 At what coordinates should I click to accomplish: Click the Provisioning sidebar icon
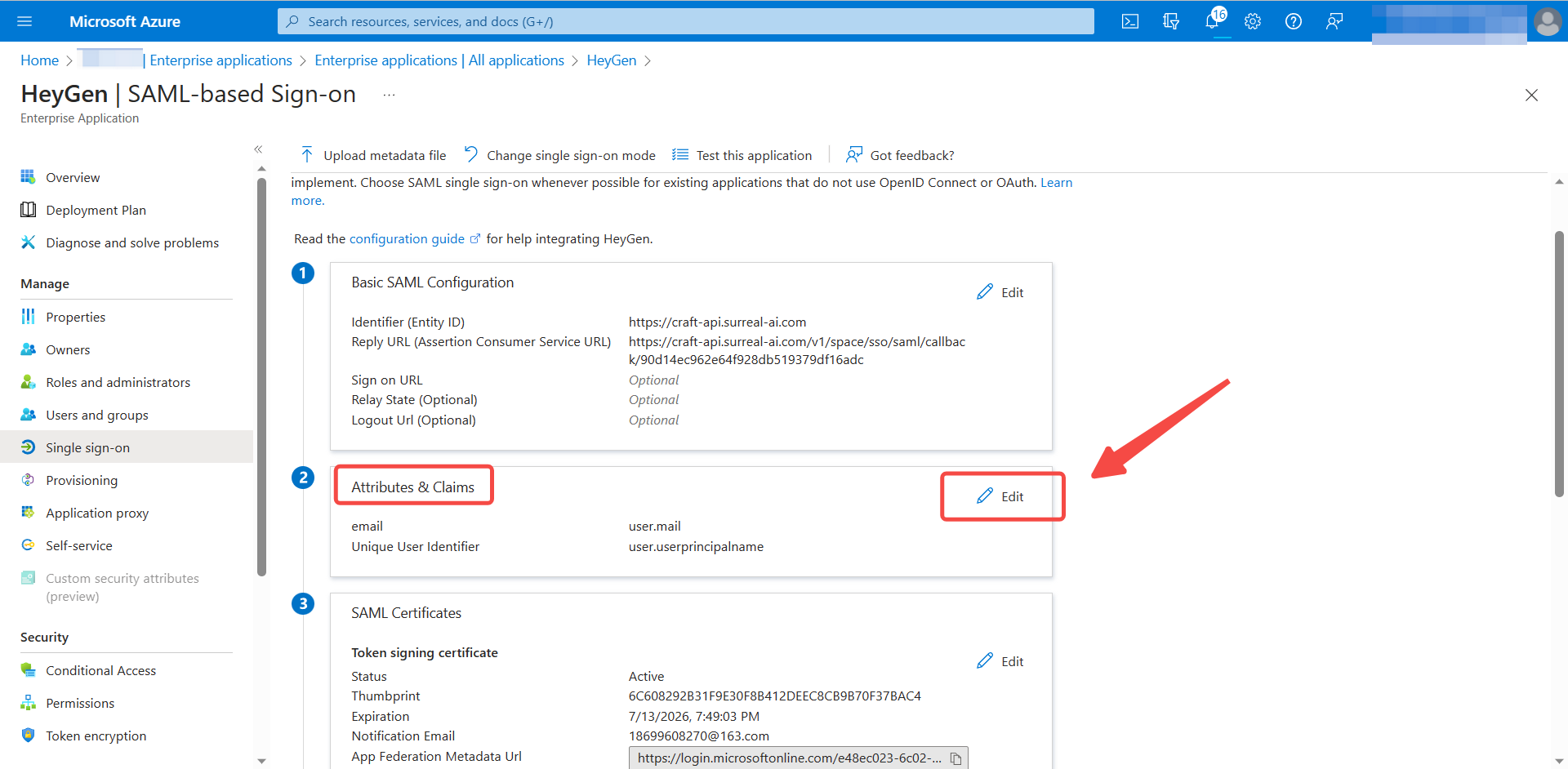(x=28, y=480)
